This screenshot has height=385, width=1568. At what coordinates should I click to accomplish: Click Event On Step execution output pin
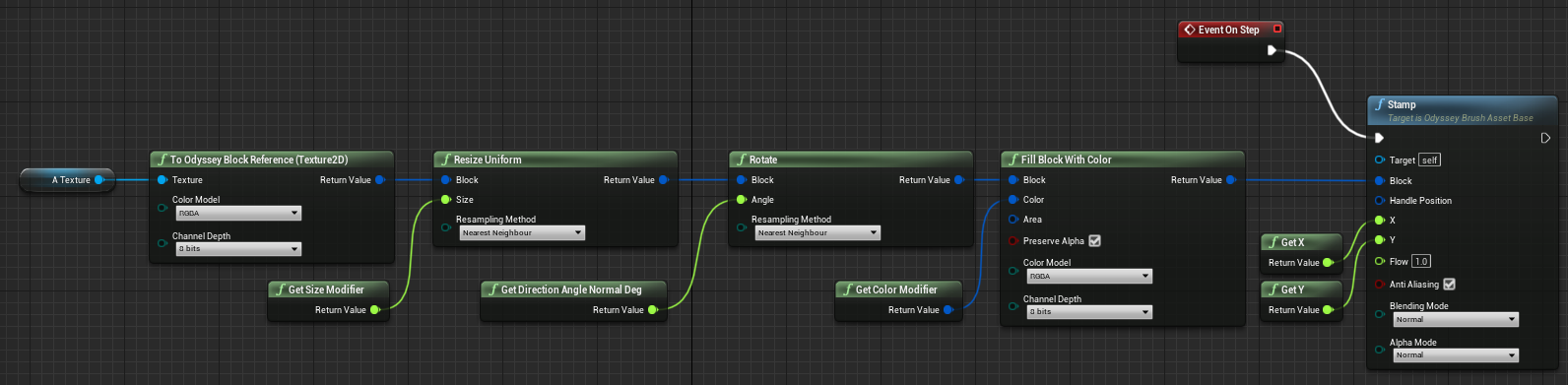coord(1273,50)
